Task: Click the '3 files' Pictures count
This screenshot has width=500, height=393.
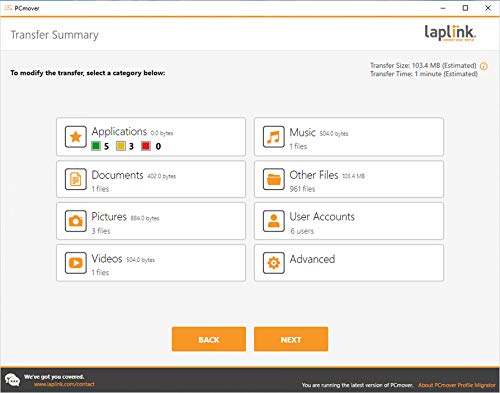Action: click(x=101, y=231)
